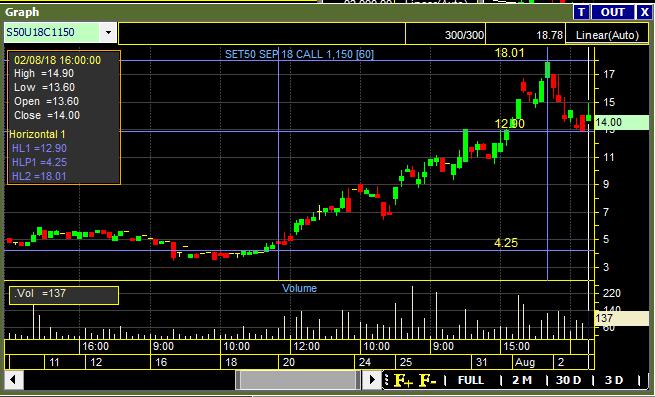655x397 pixels.
Task: Click the .Vol =137 info box
Action: pos(64,295)
